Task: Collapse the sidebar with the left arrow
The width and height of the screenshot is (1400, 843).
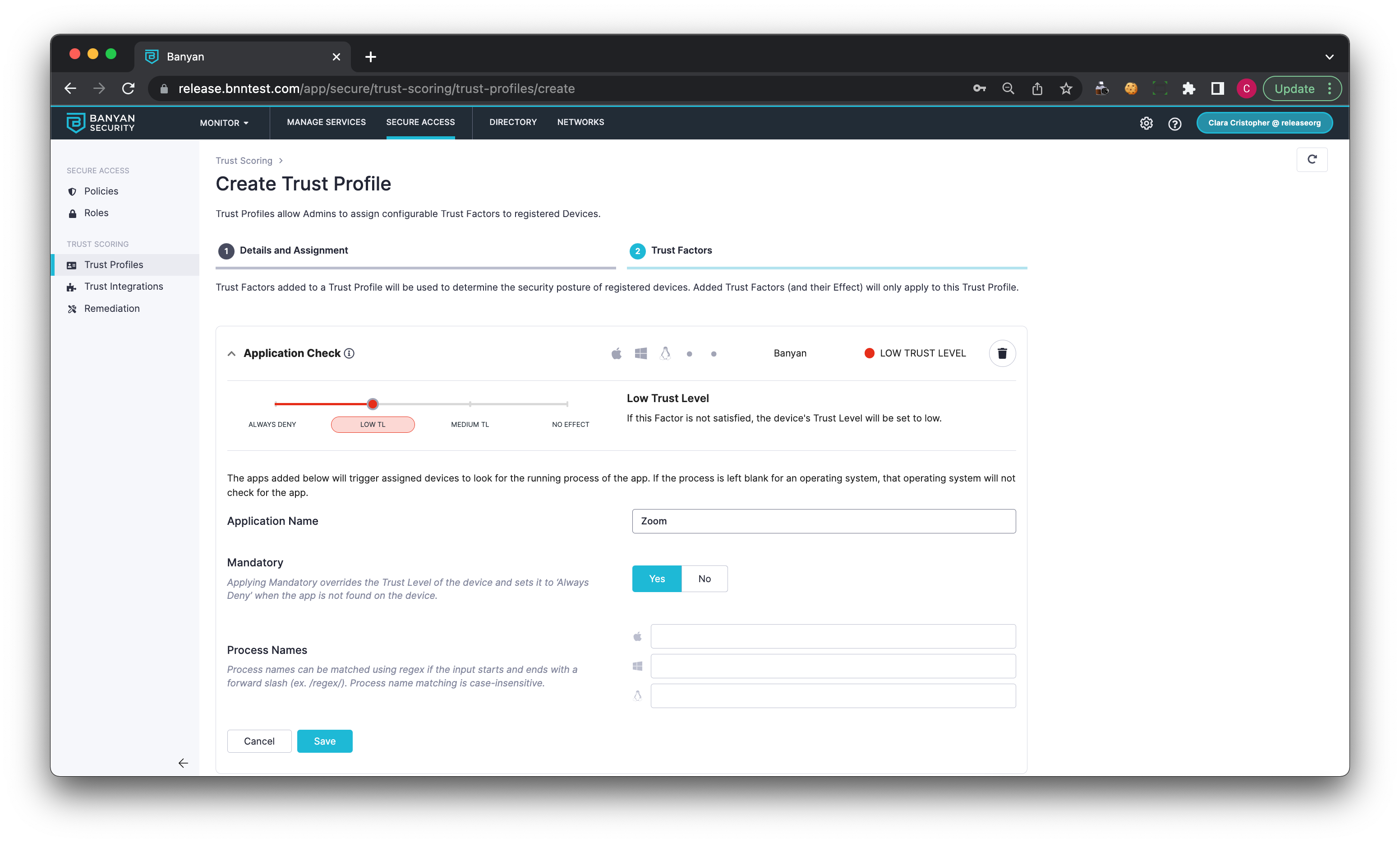Action: coord(183,763)
